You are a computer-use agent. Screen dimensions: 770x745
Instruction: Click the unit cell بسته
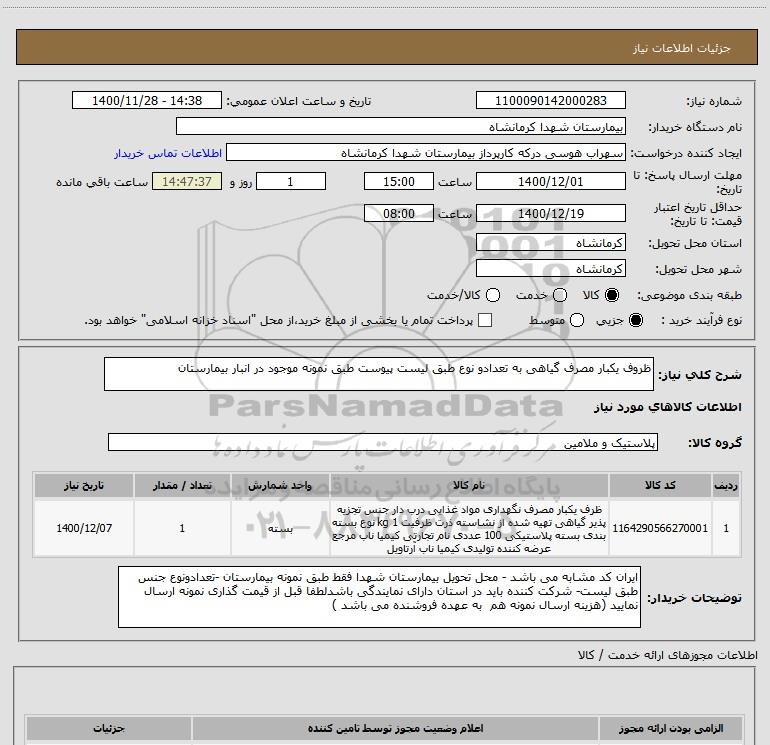(280, 528)
